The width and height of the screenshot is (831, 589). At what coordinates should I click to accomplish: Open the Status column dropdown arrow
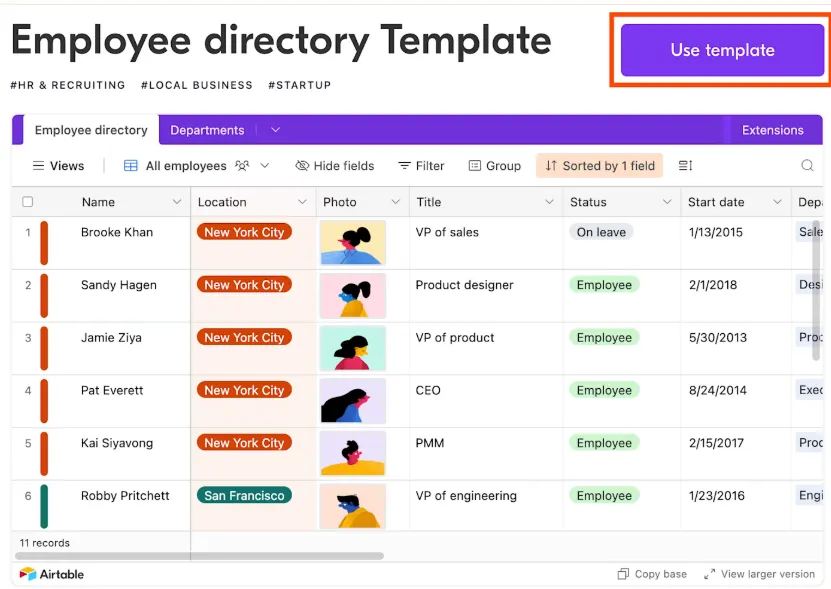coord(667,202)
